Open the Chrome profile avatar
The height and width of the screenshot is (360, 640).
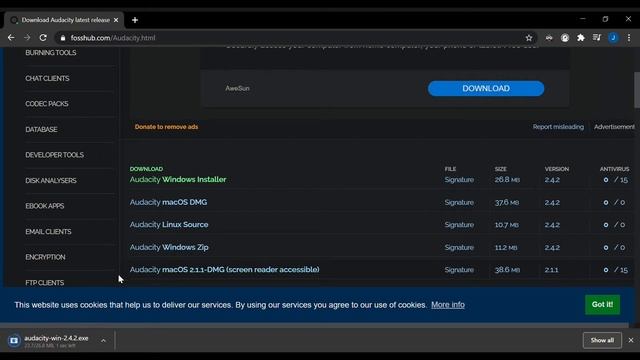click(613, 38)
